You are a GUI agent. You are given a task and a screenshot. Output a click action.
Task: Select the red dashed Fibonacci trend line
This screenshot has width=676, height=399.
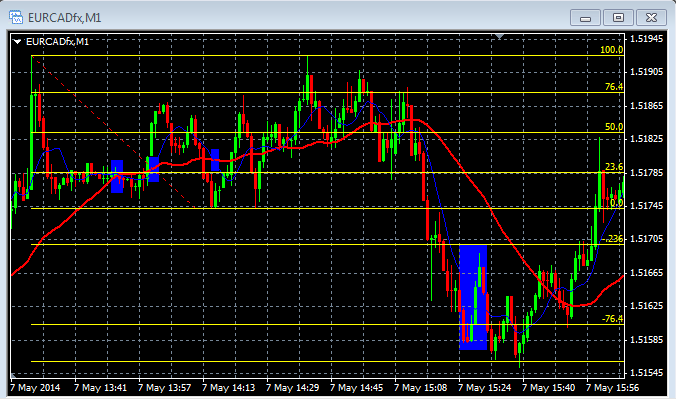coord(113,132)
